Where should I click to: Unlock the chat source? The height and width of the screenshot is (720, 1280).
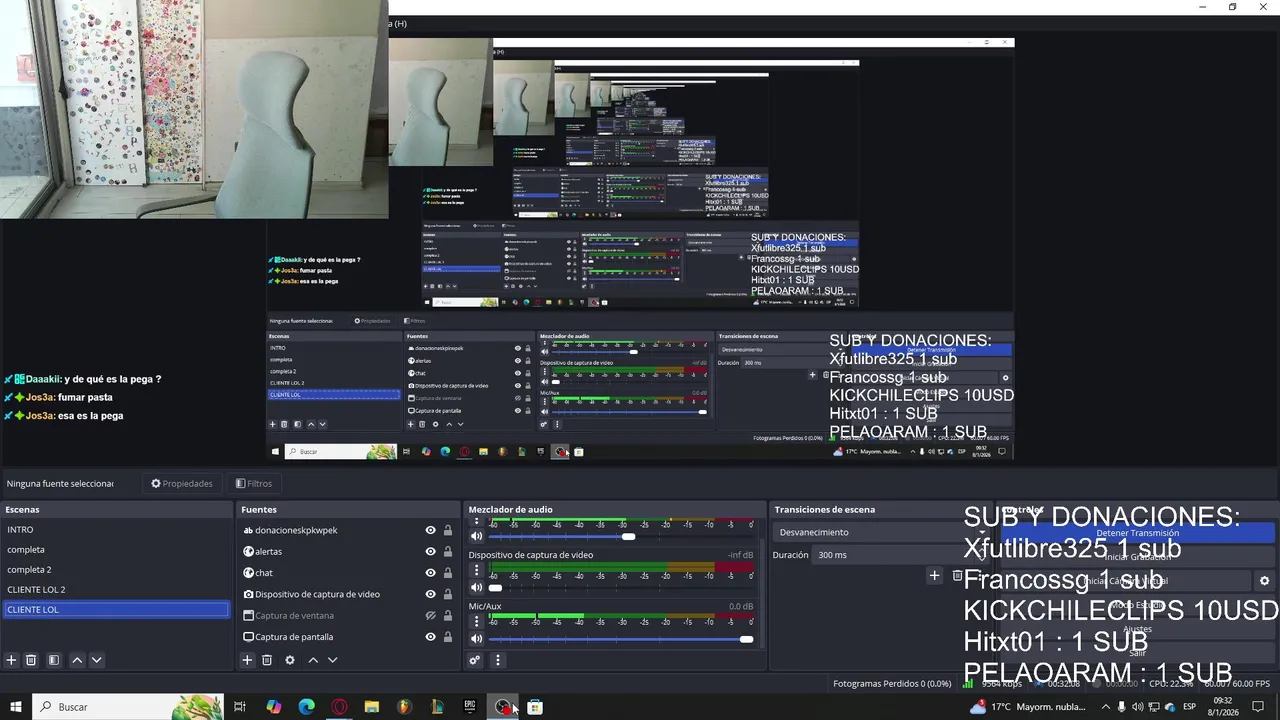[448, 573]
